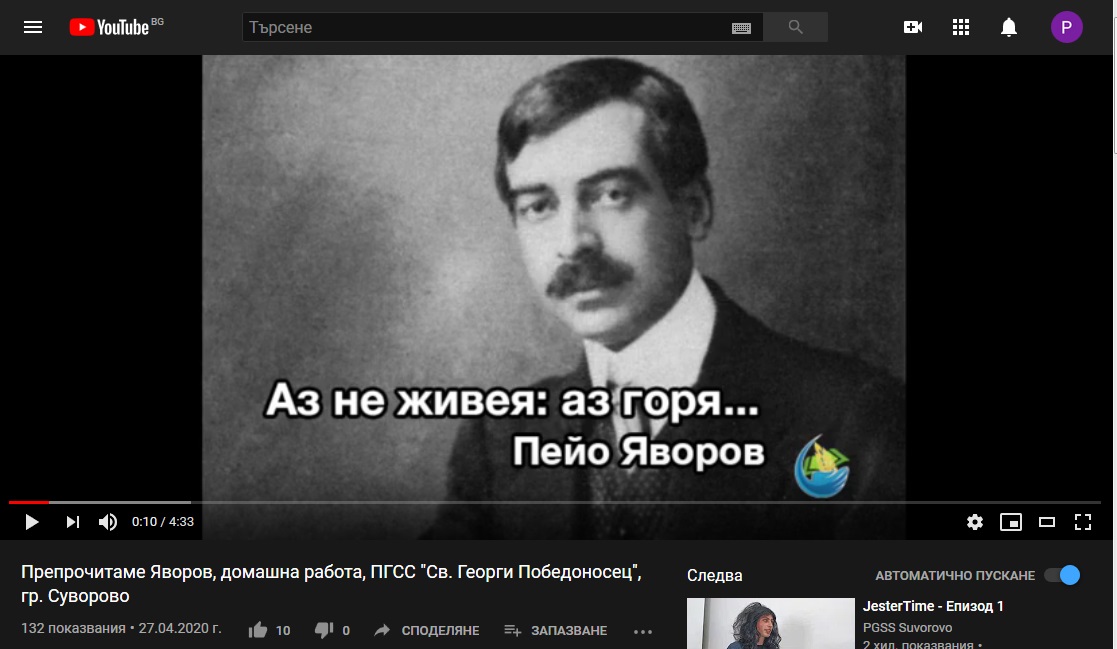1117x649 pixels.
Task: Enable miniplayer mode
Action: point(1011,521)
